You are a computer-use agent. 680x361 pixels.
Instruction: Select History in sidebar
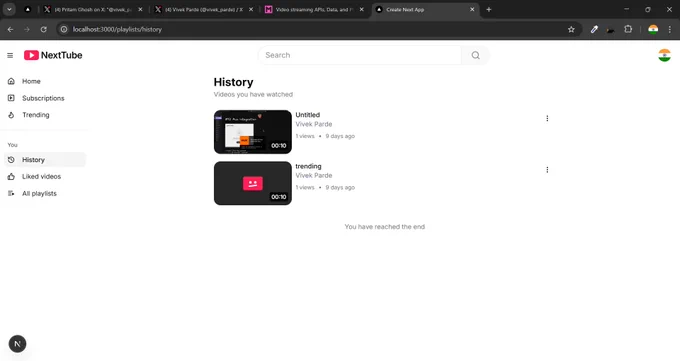tap(46, 160)
